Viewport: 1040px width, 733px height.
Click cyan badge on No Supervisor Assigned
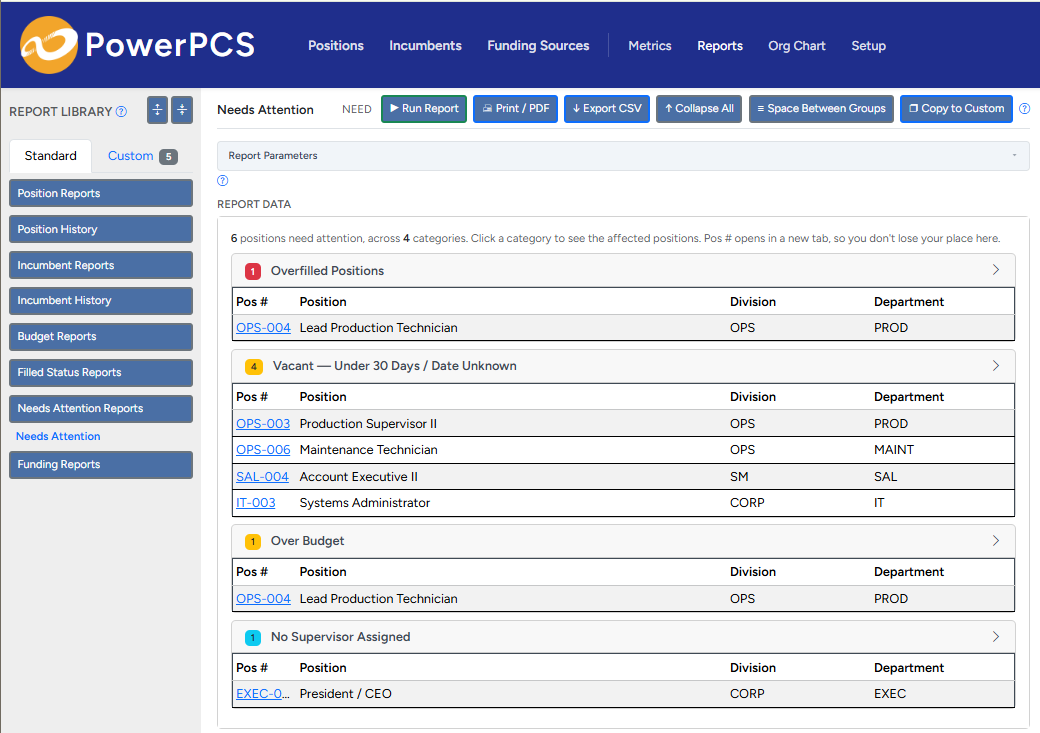tap(253, 637)
